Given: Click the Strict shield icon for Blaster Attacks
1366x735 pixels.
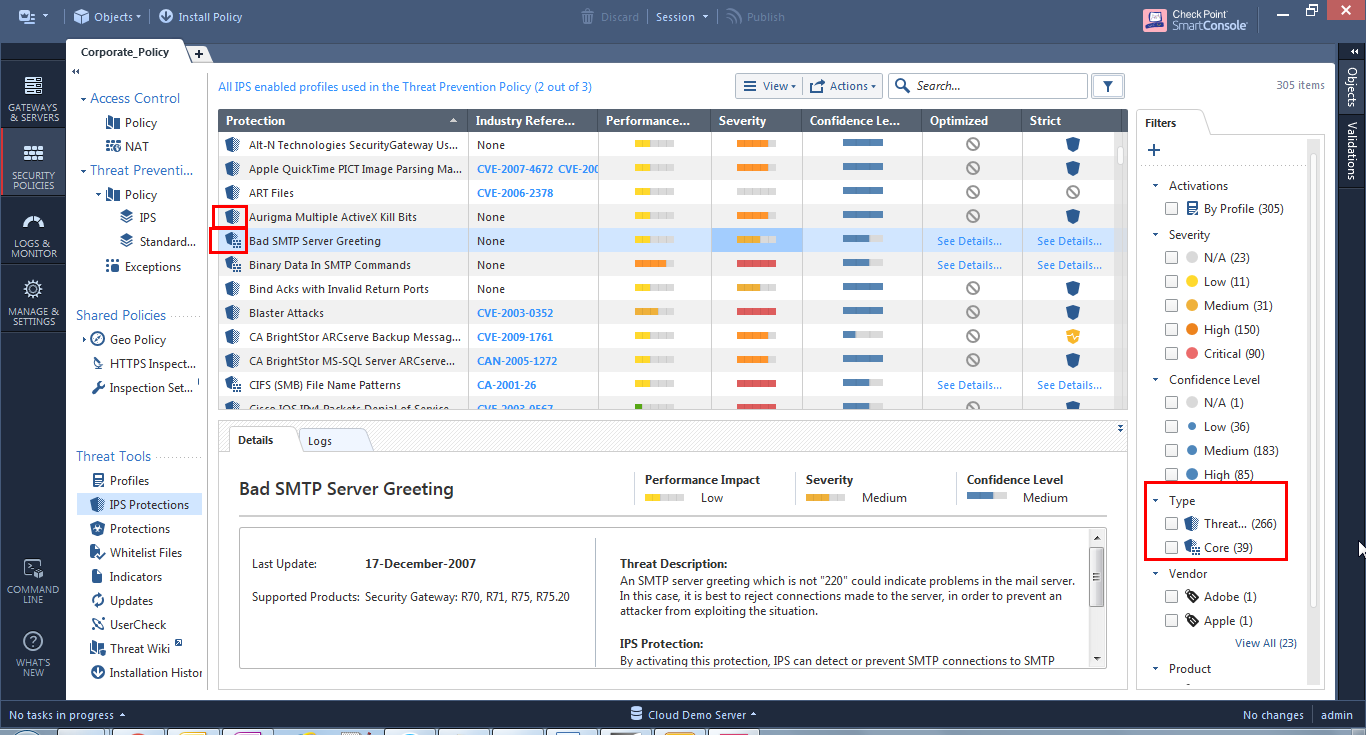Looking at the screenshot, I should click(1073, 313).
